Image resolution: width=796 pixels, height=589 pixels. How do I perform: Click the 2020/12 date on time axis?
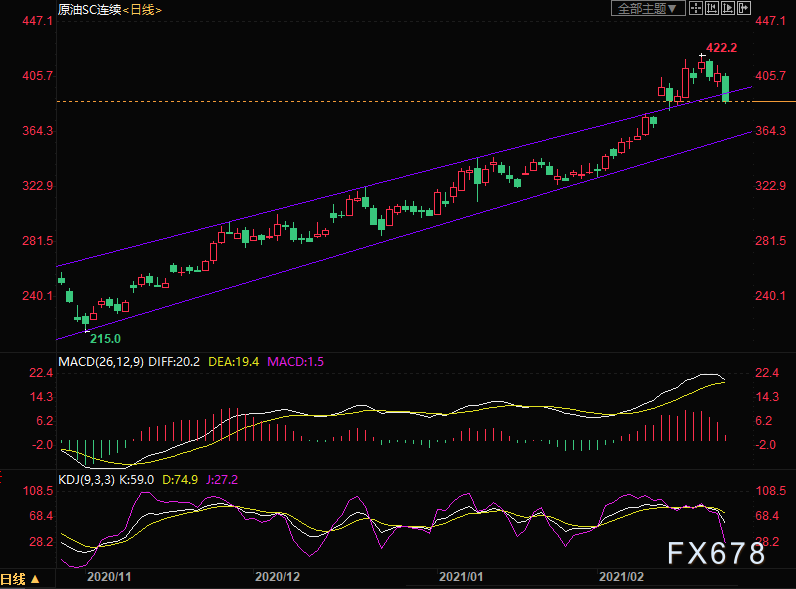278,577
